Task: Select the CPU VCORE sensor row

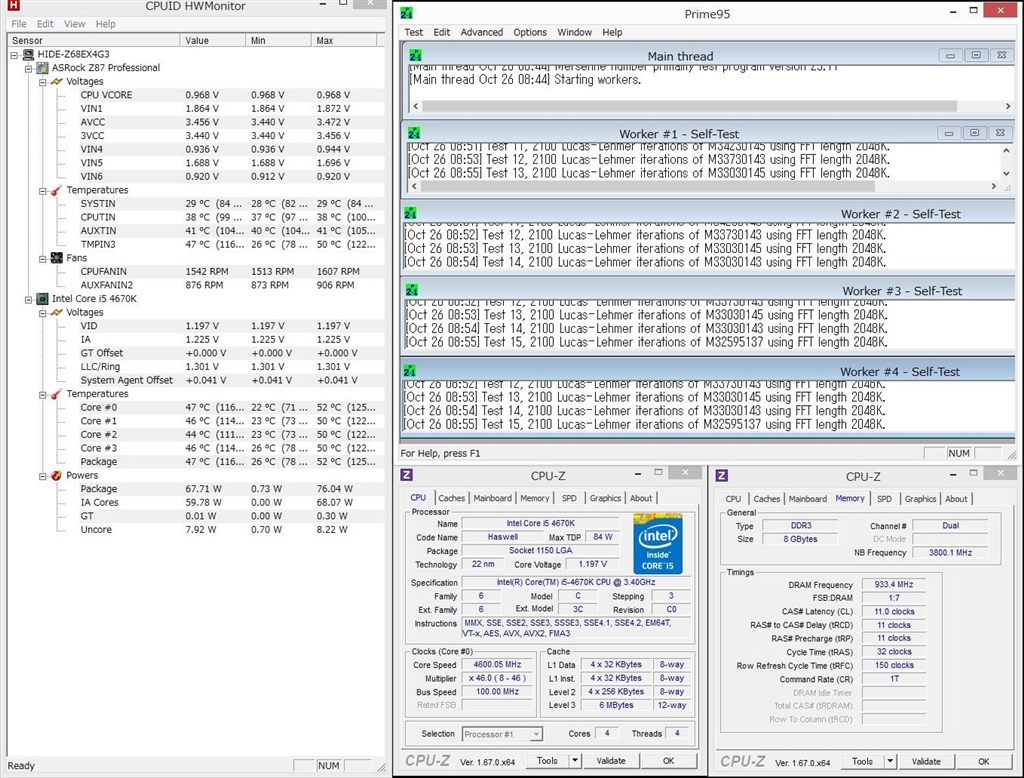Action: [x=106, y=95]
